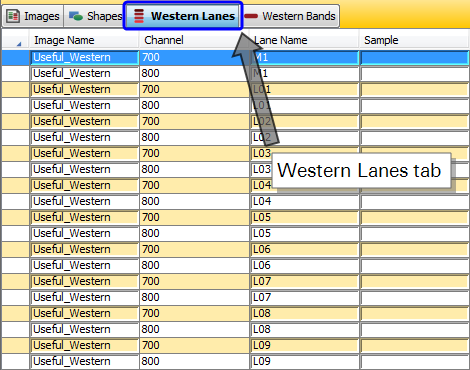
Task: Click row header of the M1 800 row
Action: point(16,73)
